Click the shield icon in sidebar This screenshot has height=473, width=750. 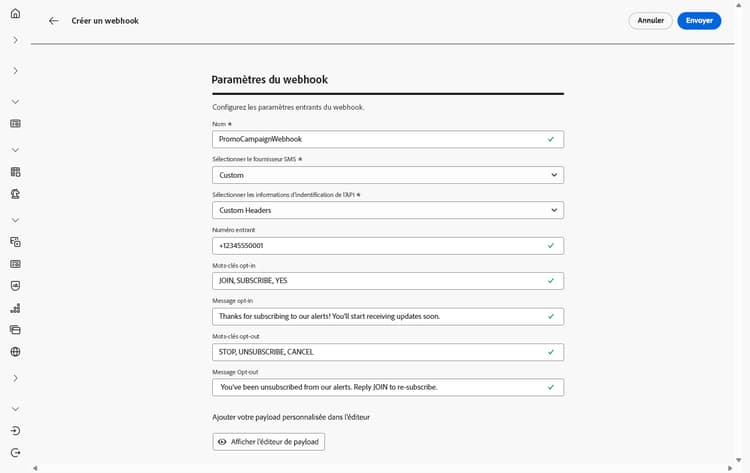[15, 286]
